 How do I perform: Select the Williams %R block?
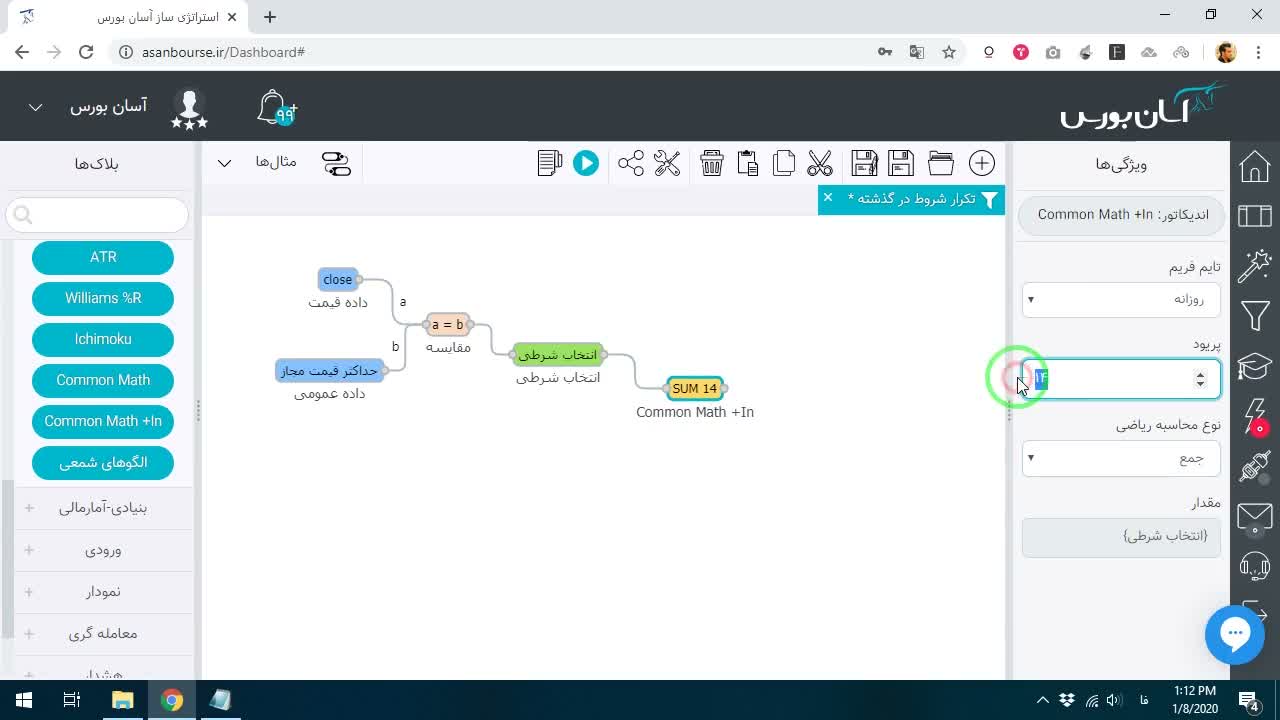103,298
